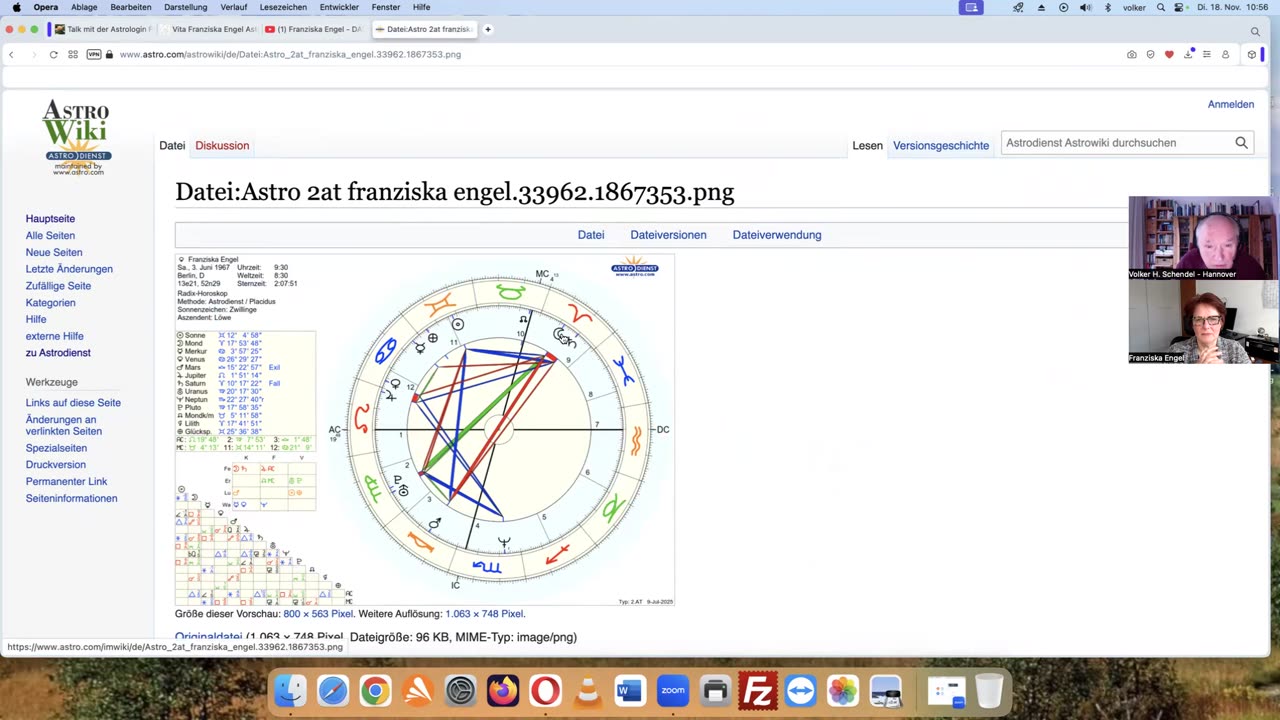
Task: Click zu Astrodienst sidebar link
Action: [x=58, y=353]
